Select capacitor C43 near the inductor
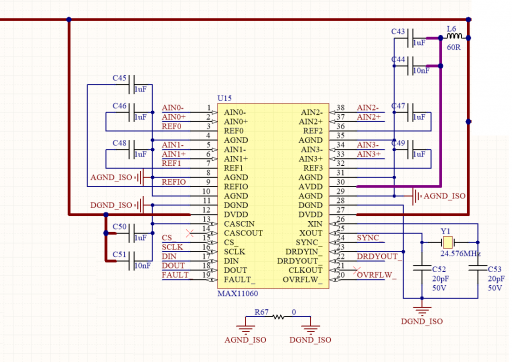This screenshot has width=512, height=362. (410, 38)
